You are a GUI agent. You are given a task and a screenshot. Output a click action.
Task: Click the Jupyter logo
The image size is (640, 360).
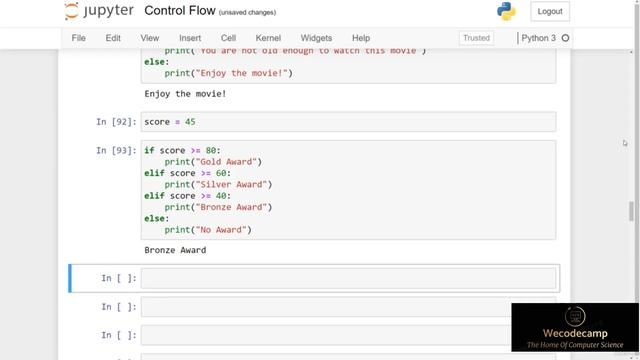pyautogui.click(x=99, y=11)
